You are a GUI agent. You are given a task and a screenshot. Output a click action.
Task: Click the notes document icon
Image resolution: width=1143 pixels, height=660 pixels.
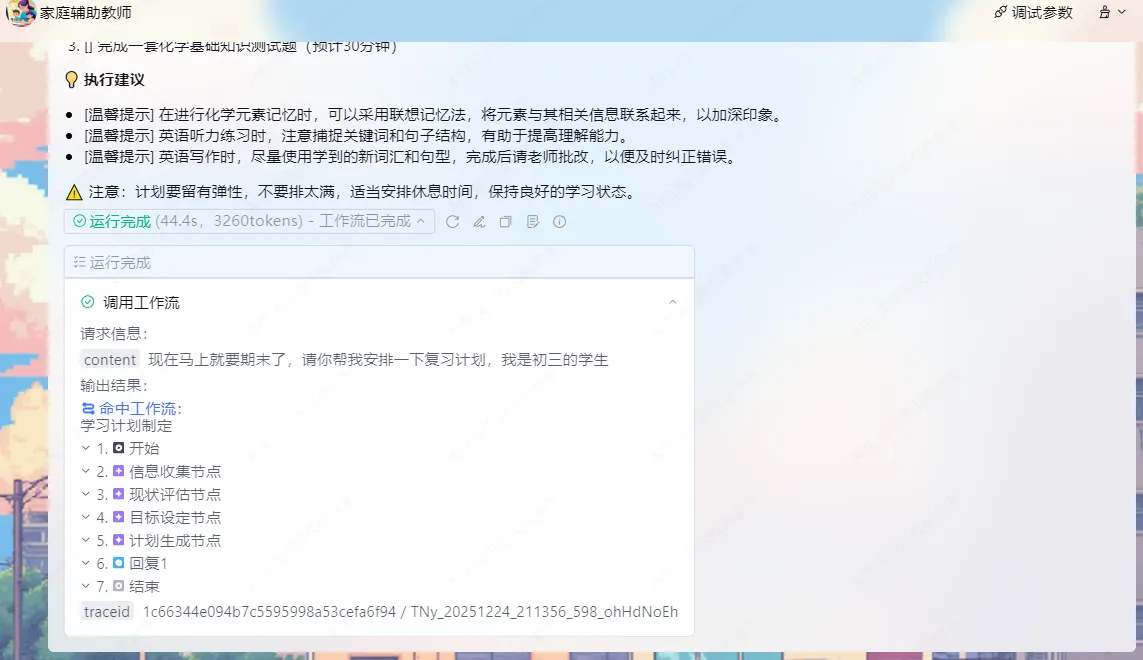click(x=533, y=222)
